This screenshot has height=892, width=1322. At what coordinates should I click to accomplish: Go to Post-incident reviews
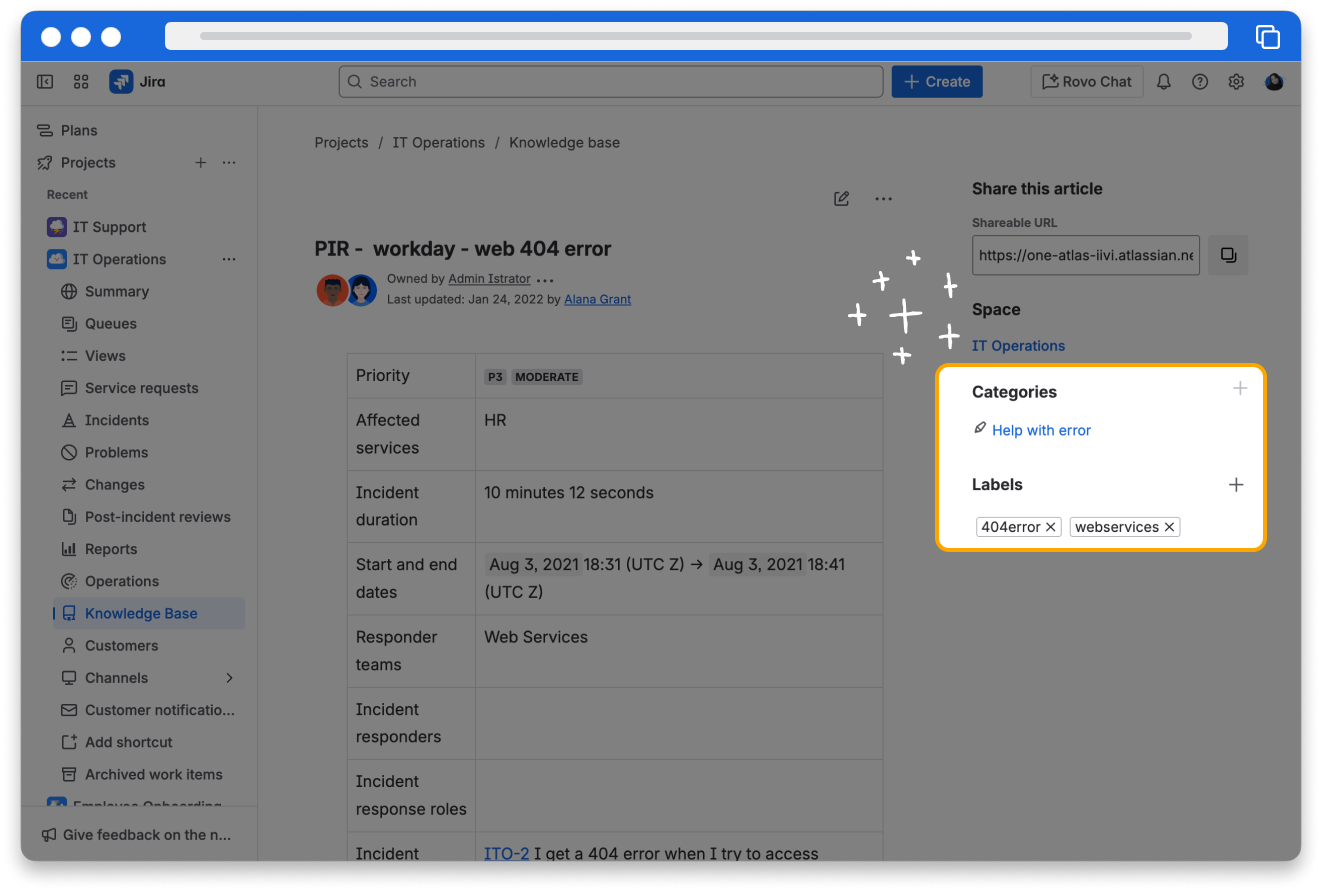coord(157,517)
